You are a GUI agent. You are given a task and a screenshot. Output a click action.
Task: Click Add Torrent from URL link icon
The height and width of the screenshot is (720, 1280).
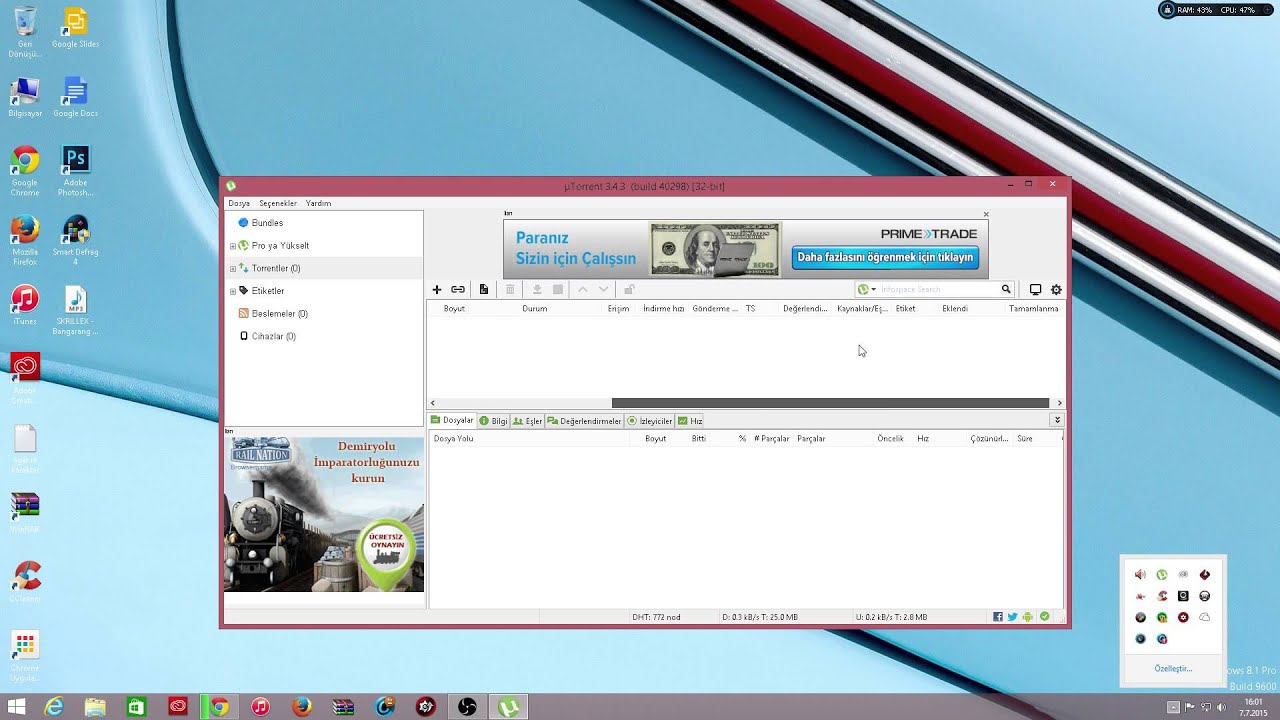click(x=458, y=289)
